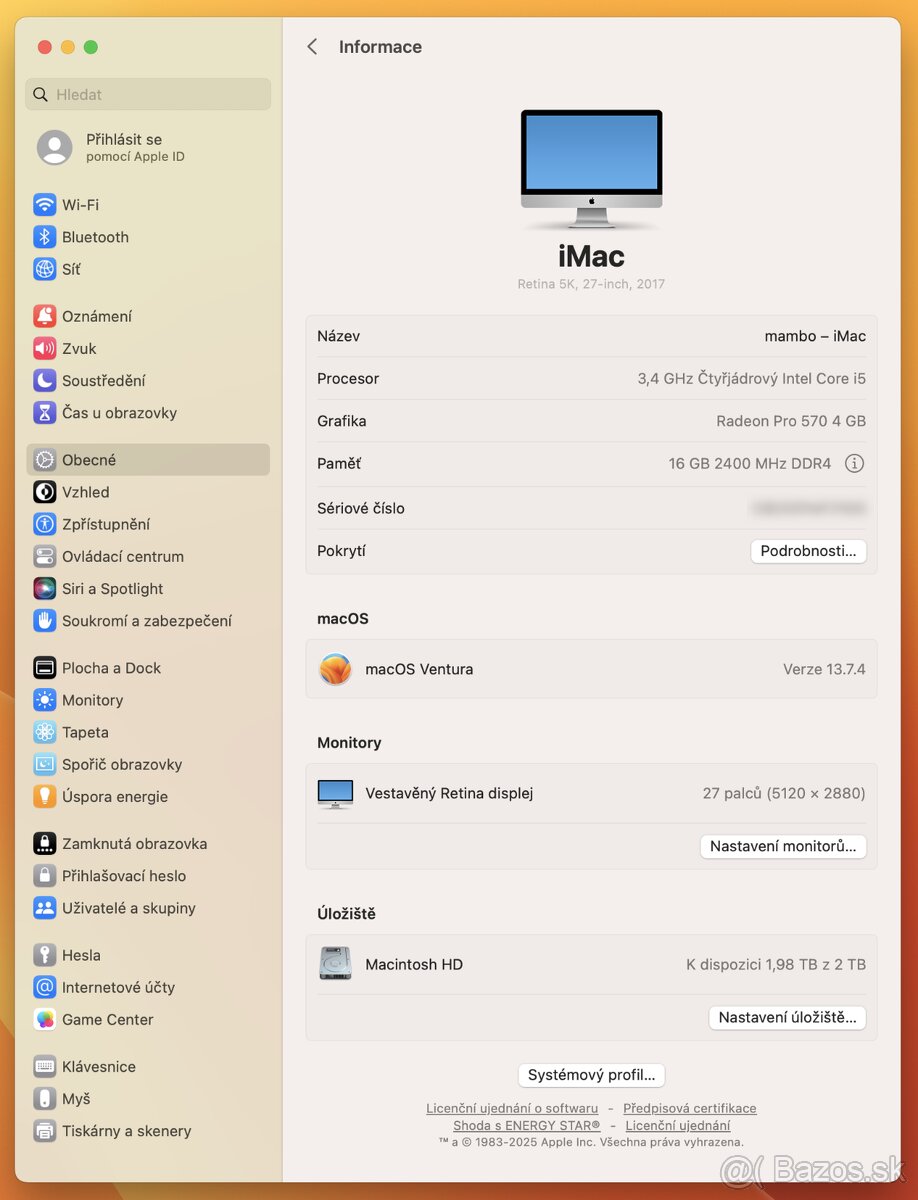Open the memory info popover

click(x=851, y=463)
